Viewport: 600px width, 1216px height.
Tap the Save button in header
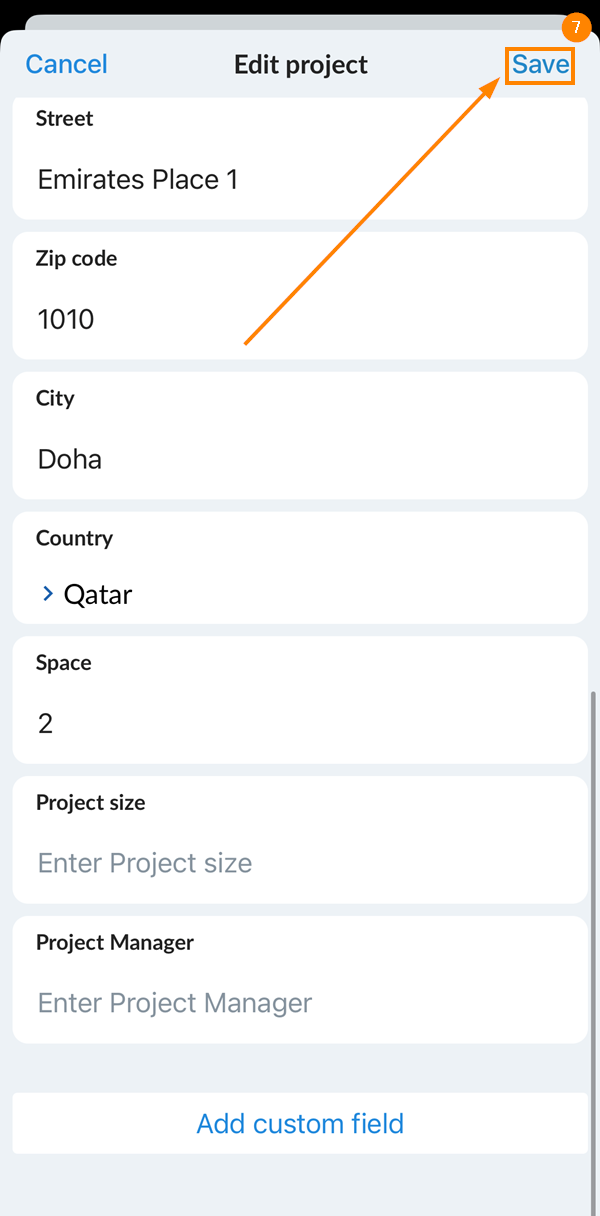click(x=540, y=66)
